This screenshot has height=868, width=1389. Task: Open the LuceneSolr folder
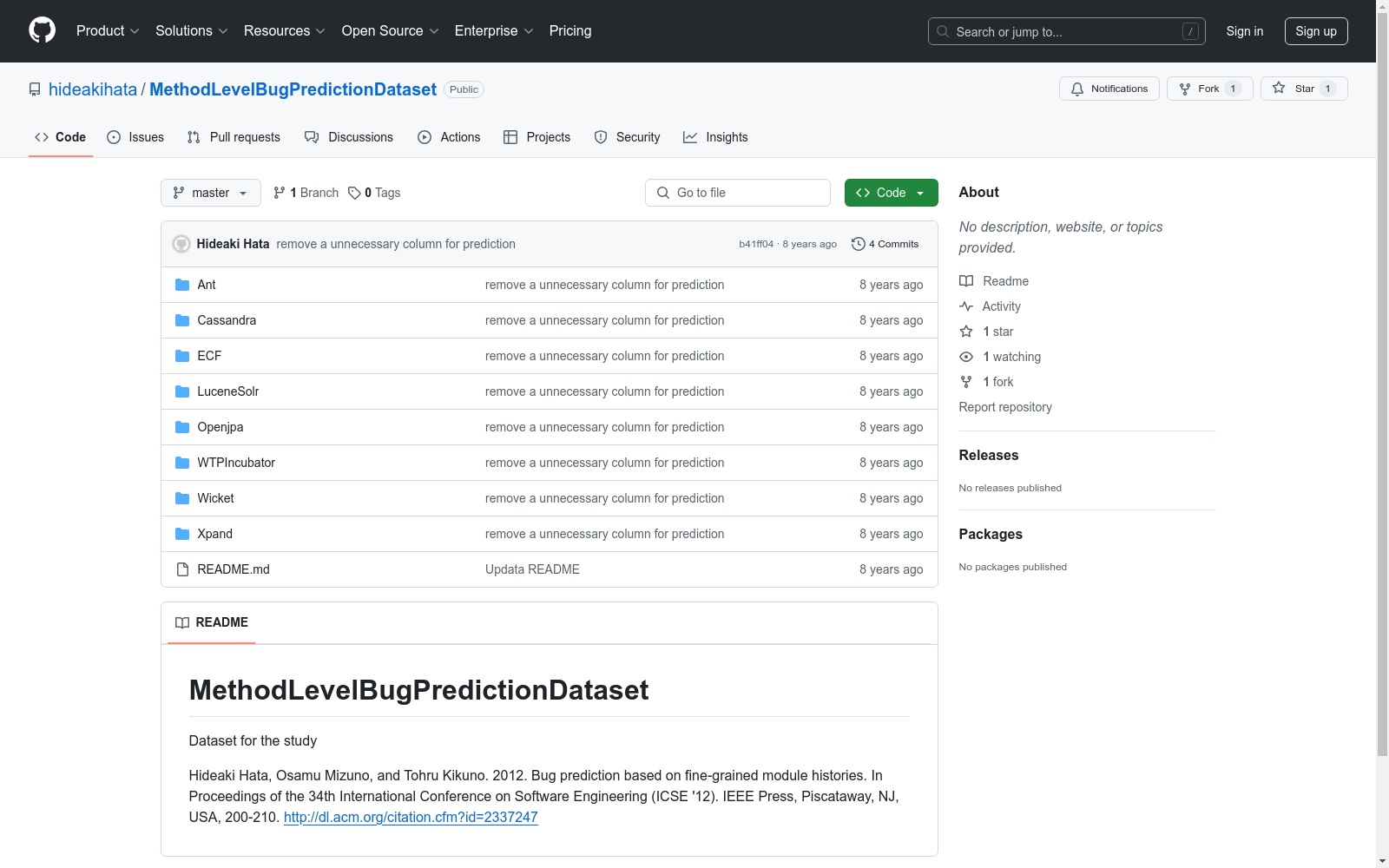[x=228, y=391]
